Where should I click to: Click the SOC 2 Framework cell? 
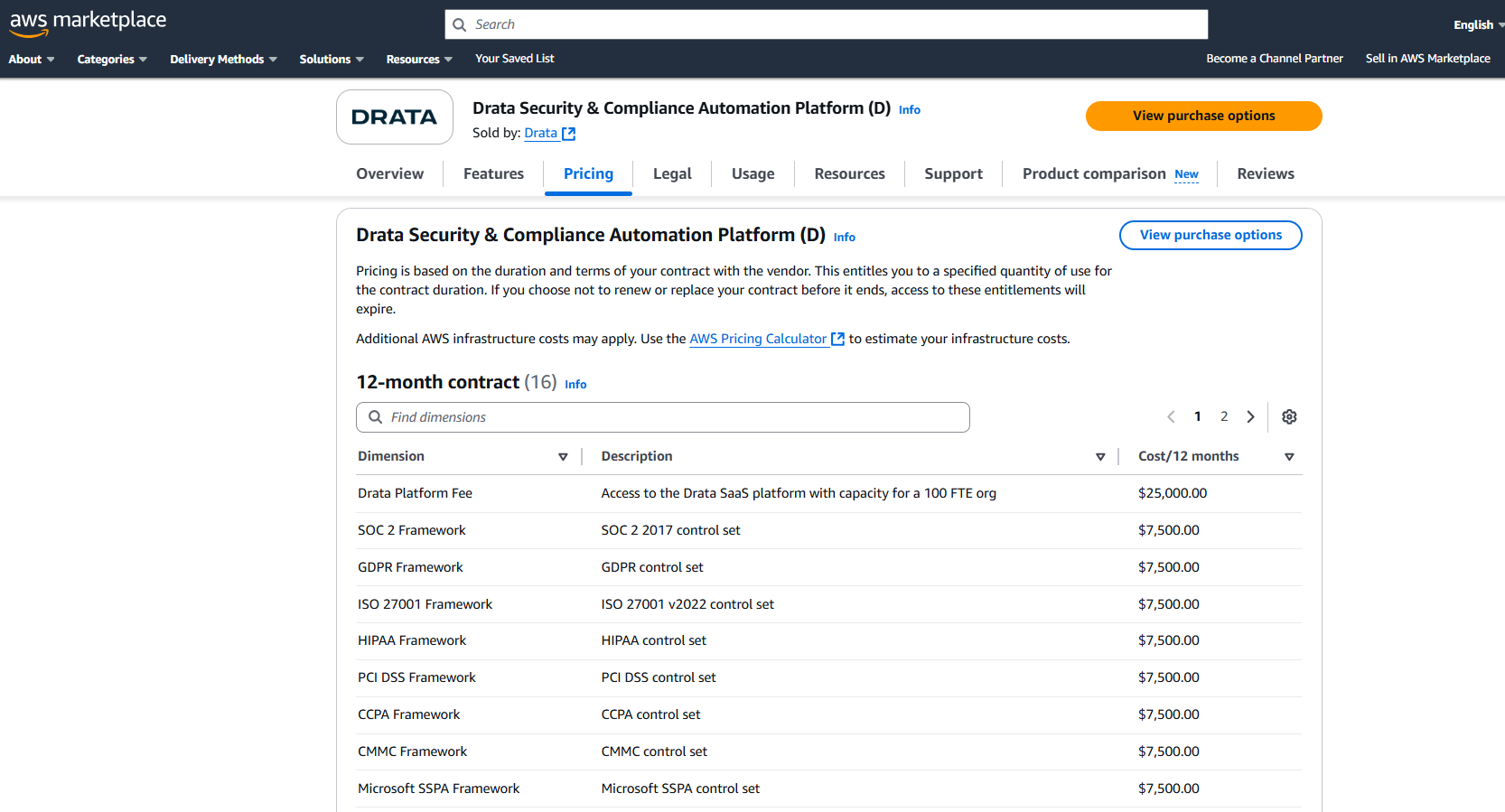pyautogui.click(x=412, y=530)
